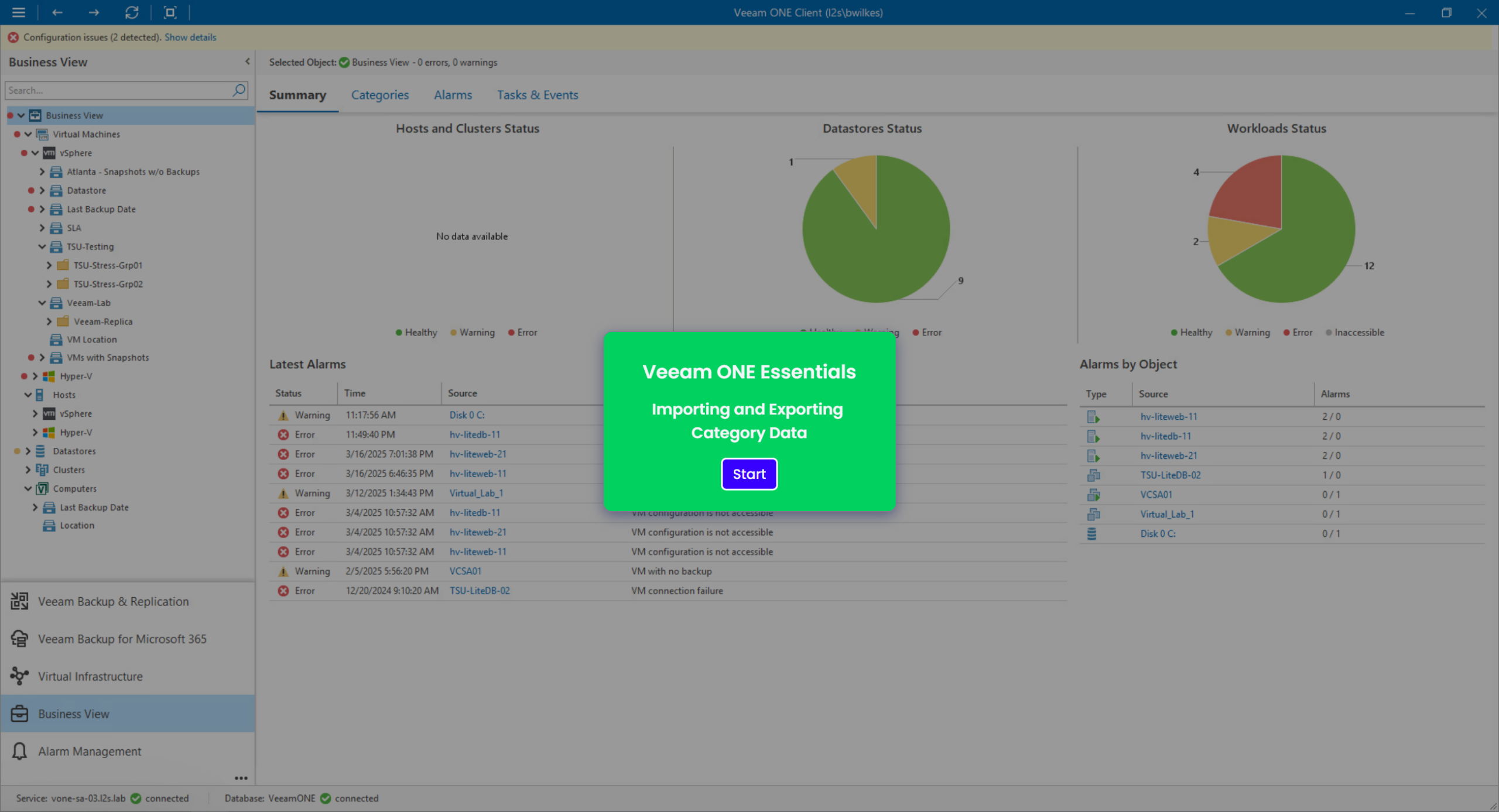Click the search magnifier icon
The image size is (1499, 812).
(239, 90)
